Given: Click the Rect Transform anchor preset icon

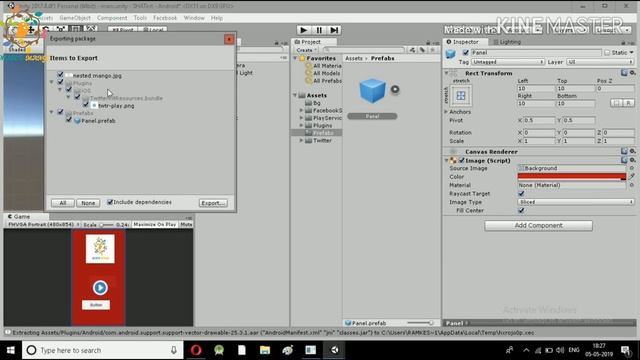Looking at the screenshot, I should 461,96.
